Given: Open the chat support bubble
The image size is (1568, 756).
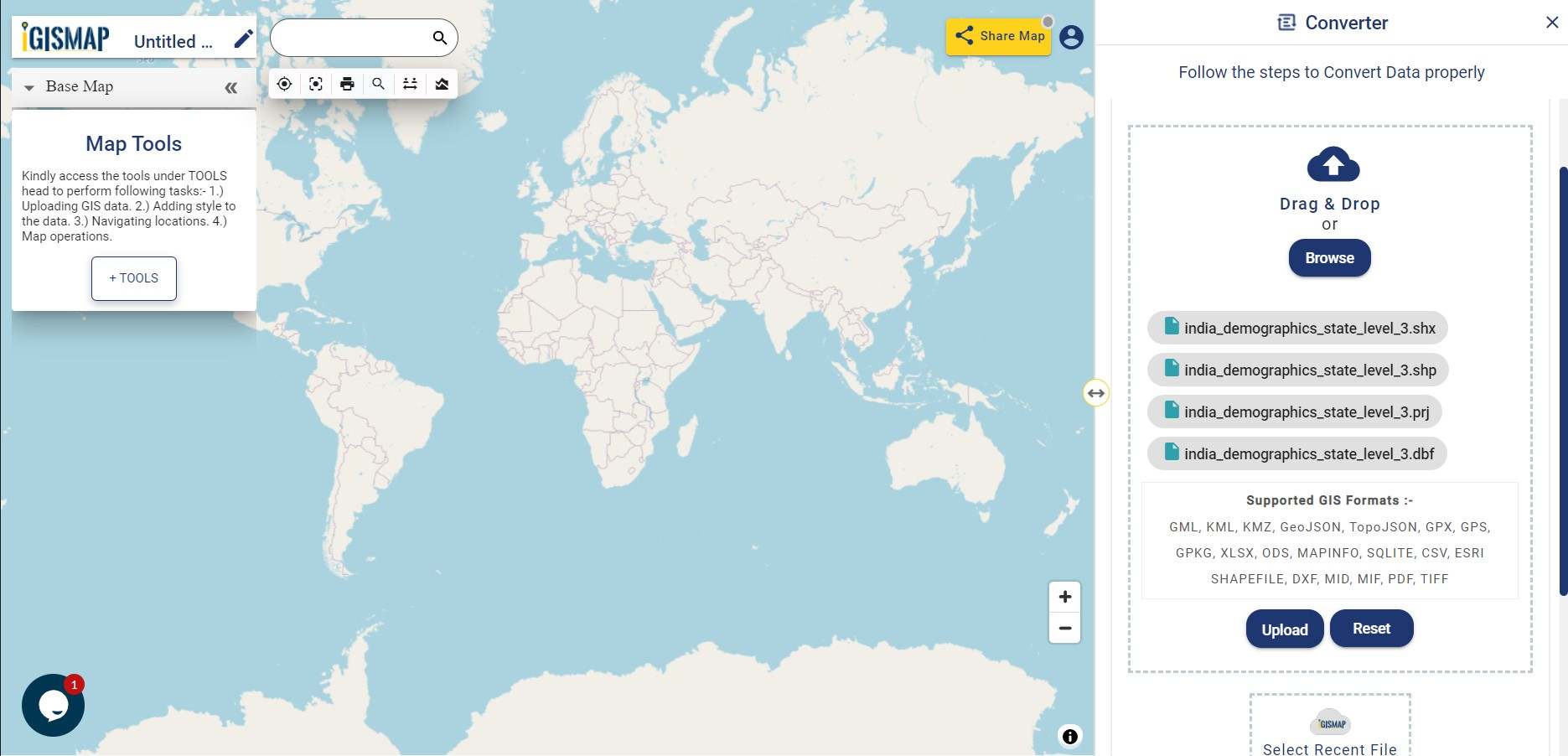Looking at the screenshot, I should click(x=53, y=705).
